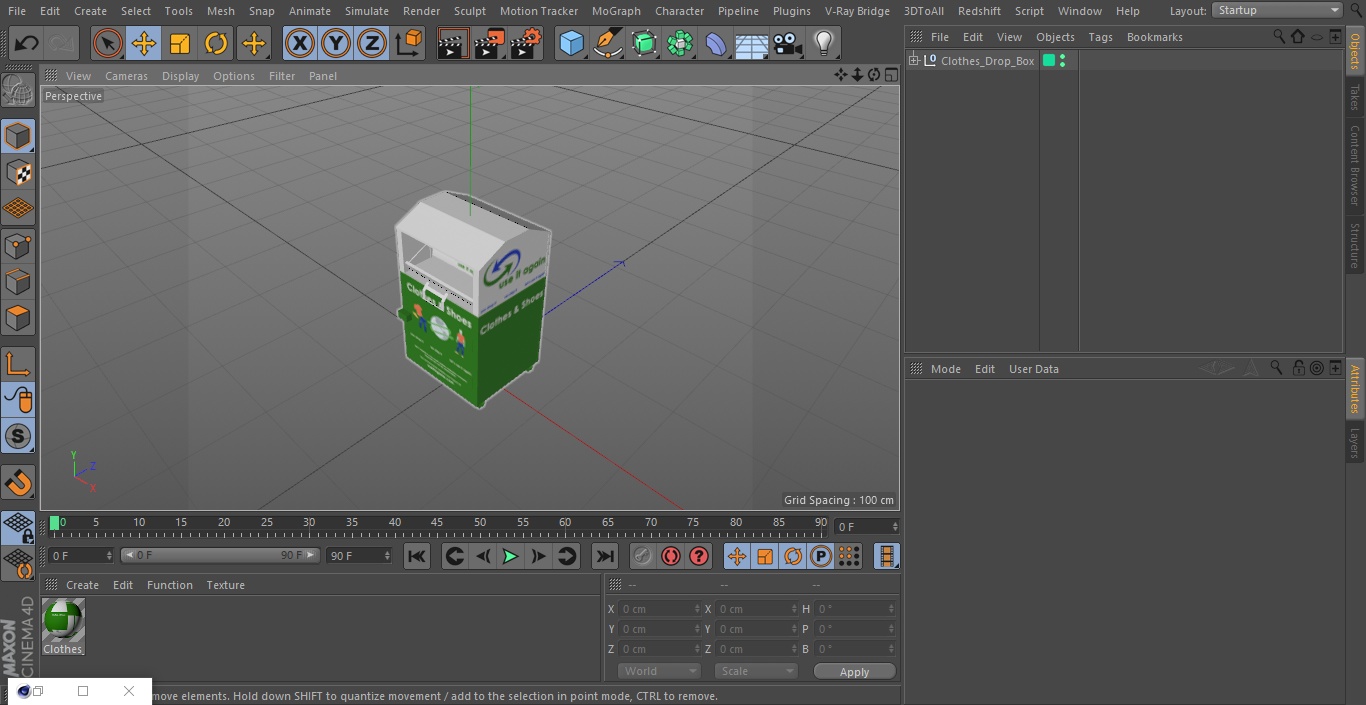Click the Make Editable icon

coord(18,92)
